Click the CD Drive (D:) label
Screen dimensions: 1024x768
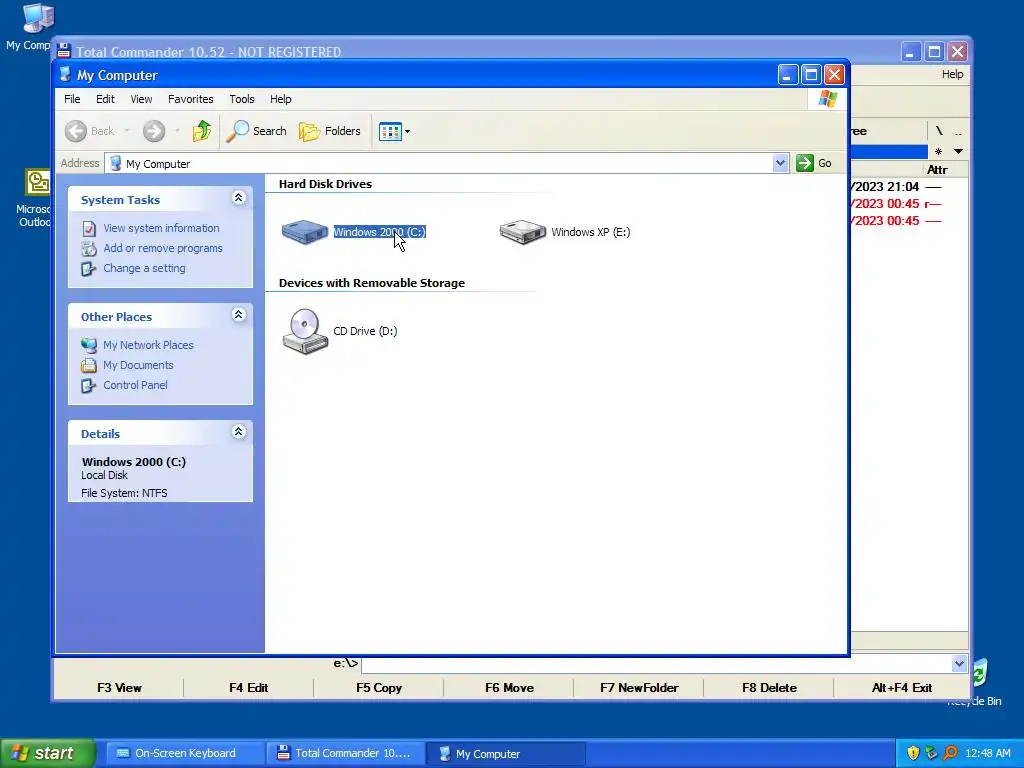365,331
